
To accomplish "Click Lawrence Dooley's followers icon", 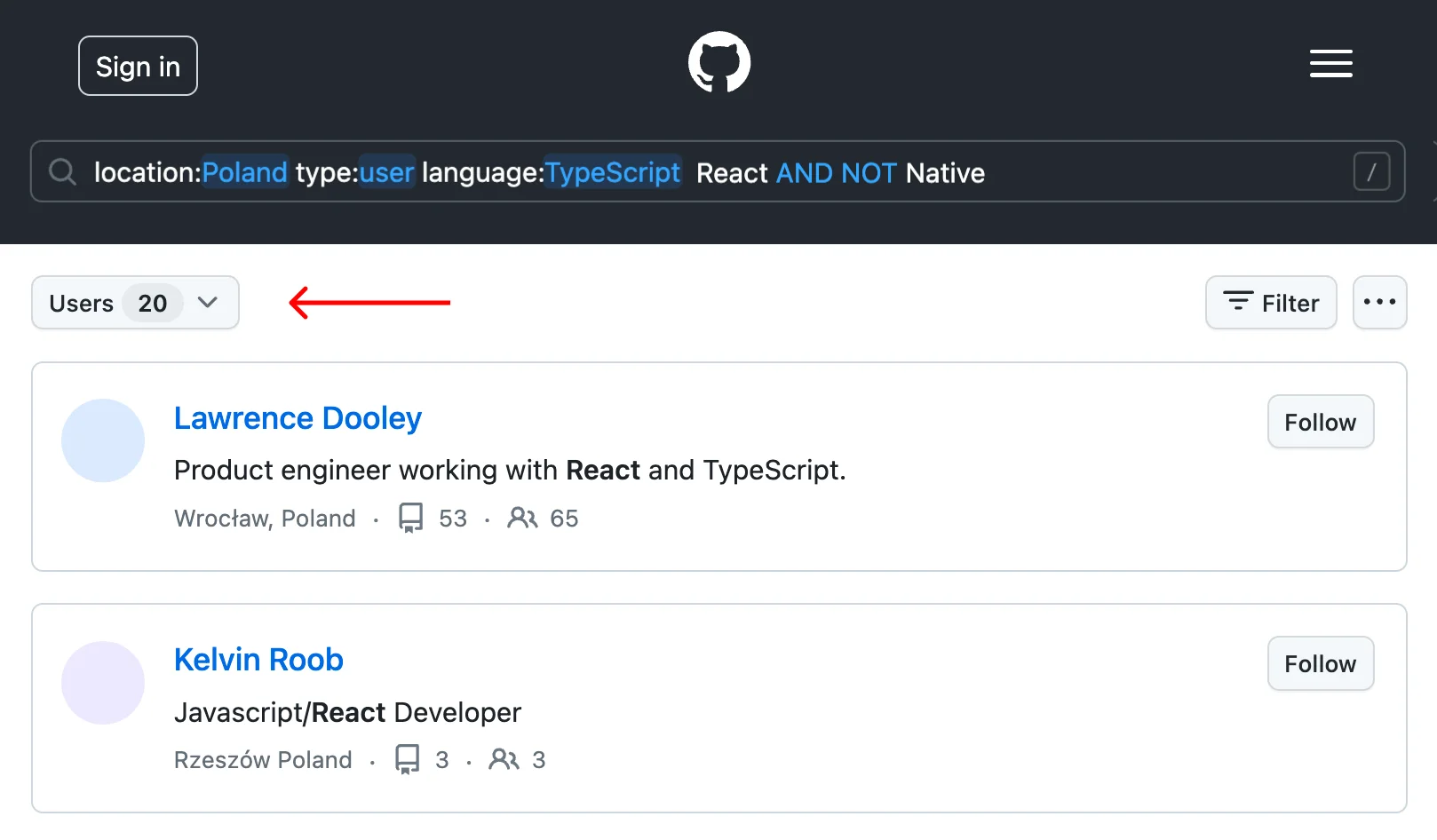I will [x=522, y=518].
